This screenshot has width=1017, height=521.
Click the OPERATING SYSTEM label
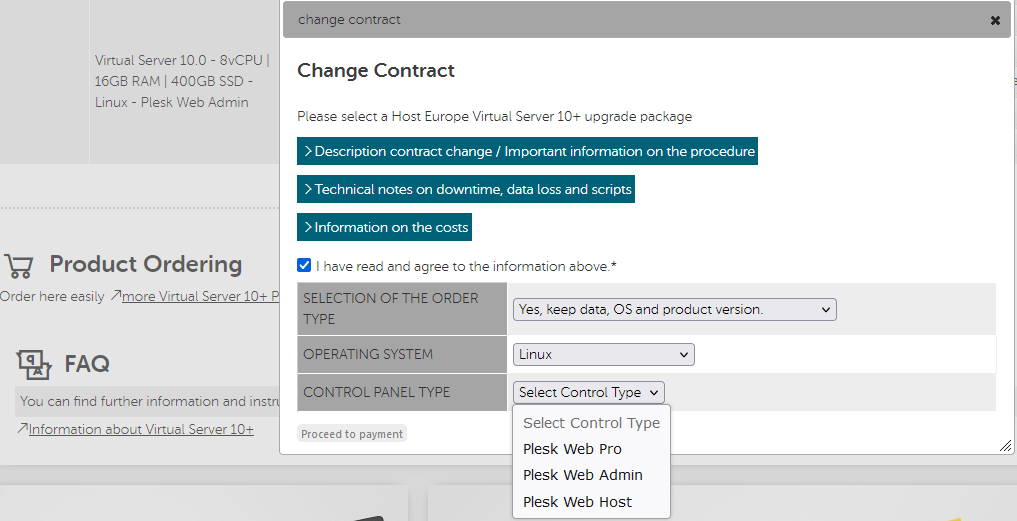(x=368, y=354)
